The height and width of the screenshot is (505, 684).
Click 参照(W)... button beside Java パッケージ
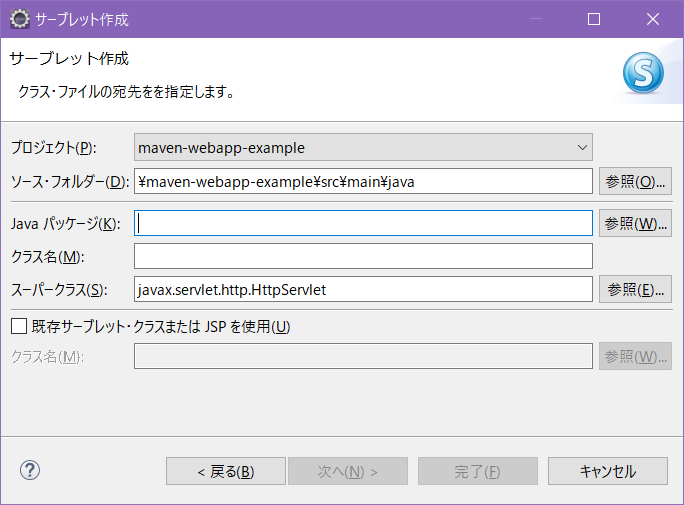click(635, 223)
